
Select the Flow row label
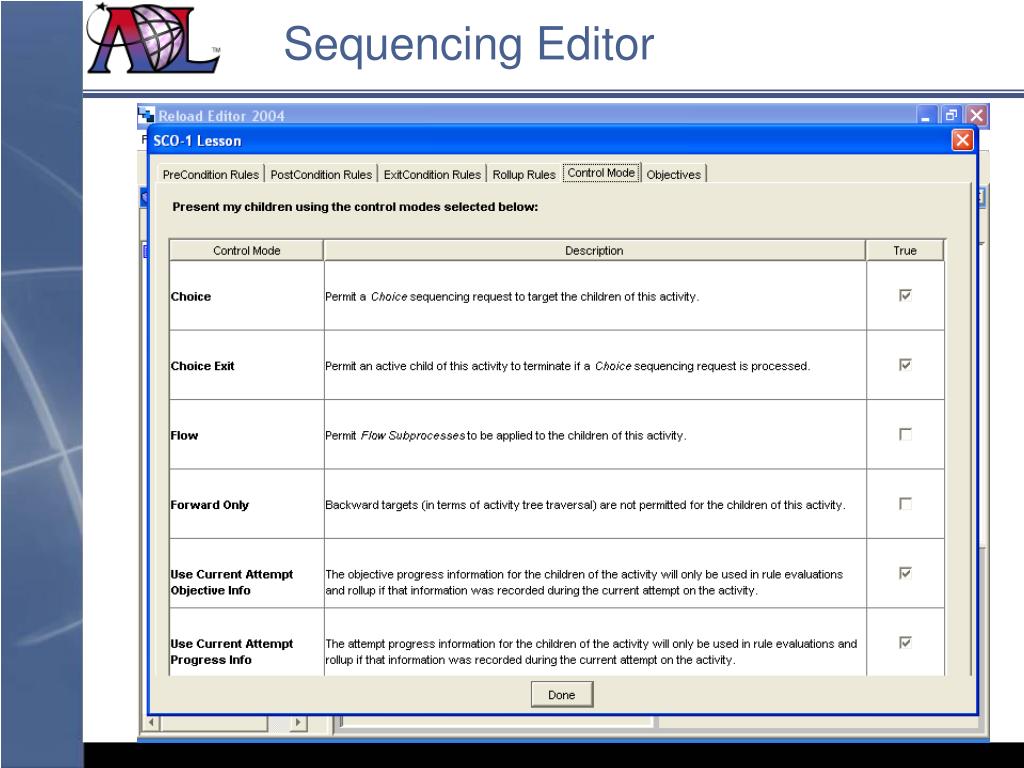click(184, 436)
